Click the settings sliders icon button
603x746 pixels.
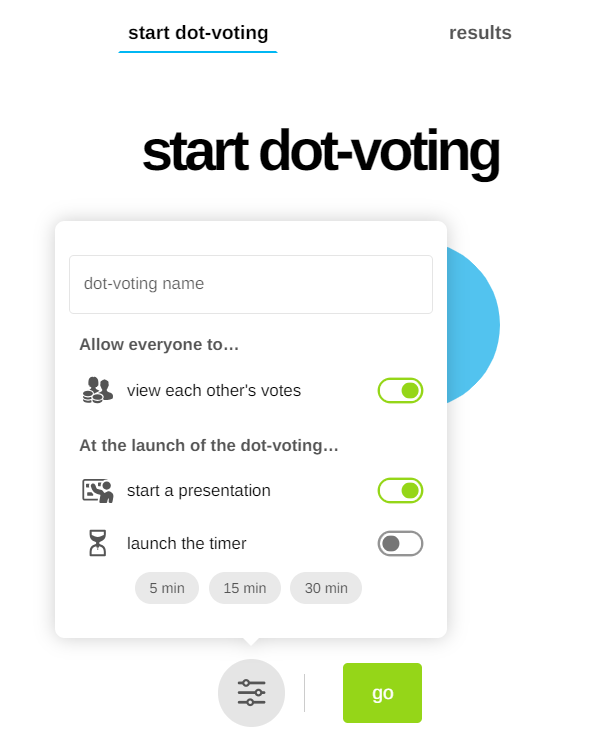(x=251, y=692)
